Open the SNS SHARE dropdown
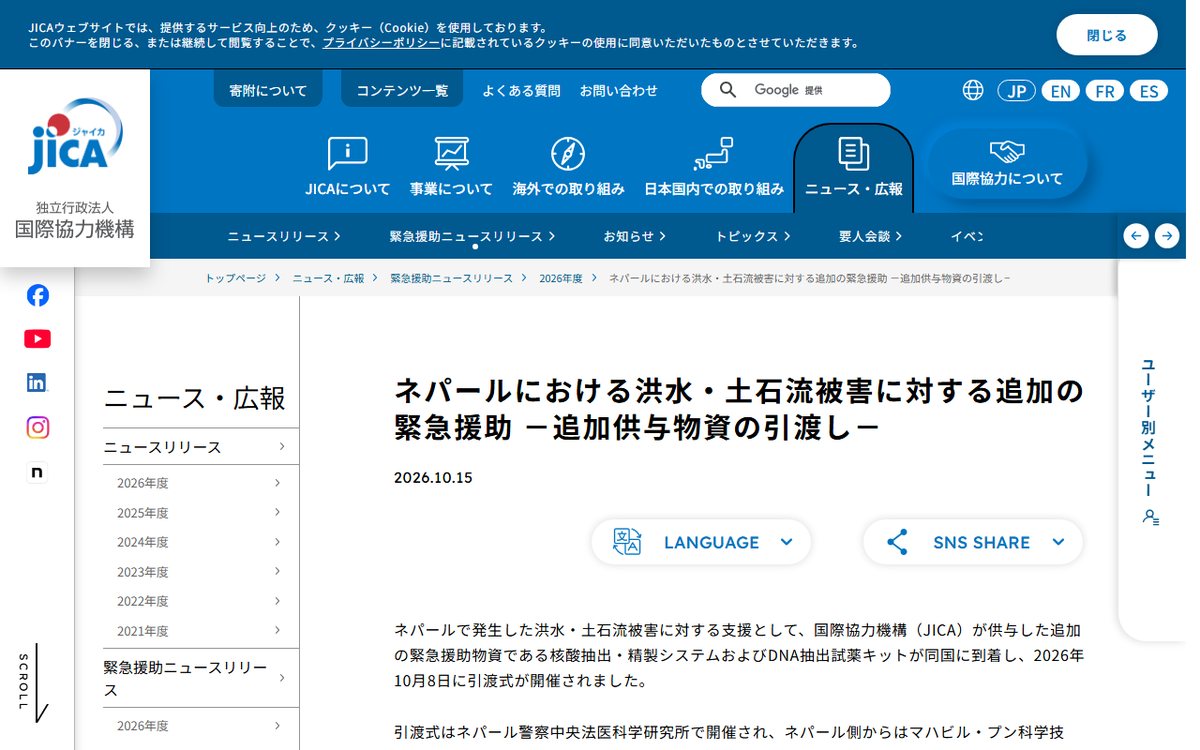The image size is (1200, 750). point(973,542)
